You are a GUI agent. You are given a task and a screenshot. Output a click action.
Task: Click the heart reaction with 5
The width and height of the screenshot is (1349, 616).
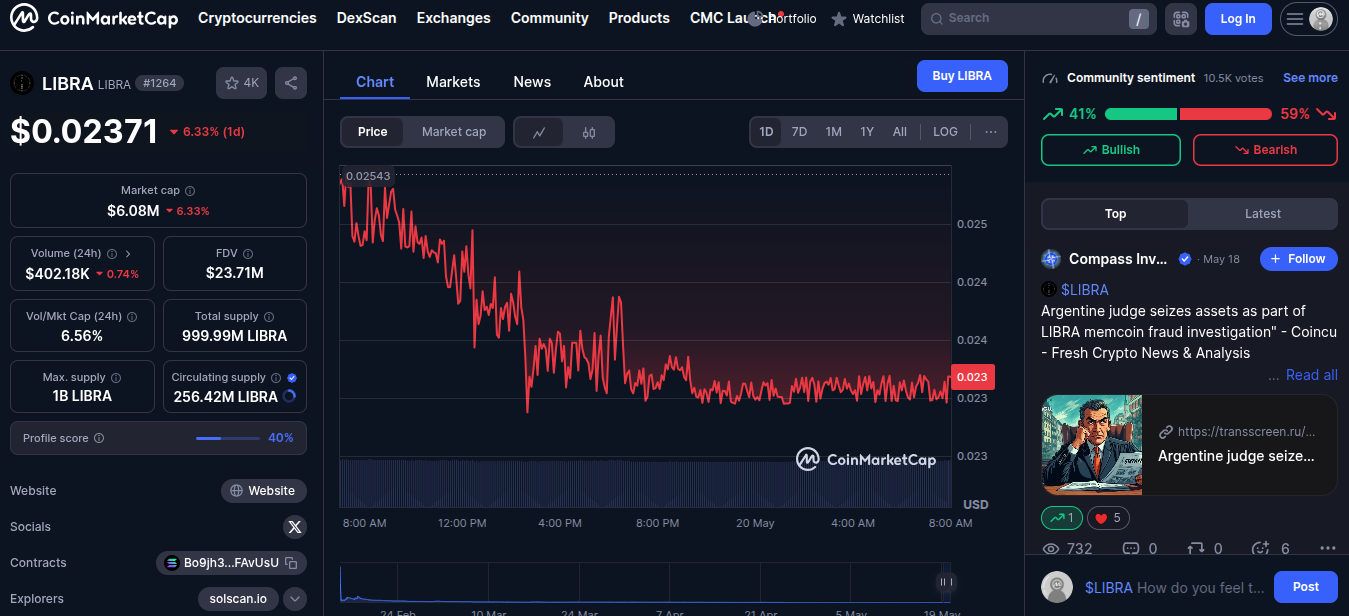coord(1109,518)
